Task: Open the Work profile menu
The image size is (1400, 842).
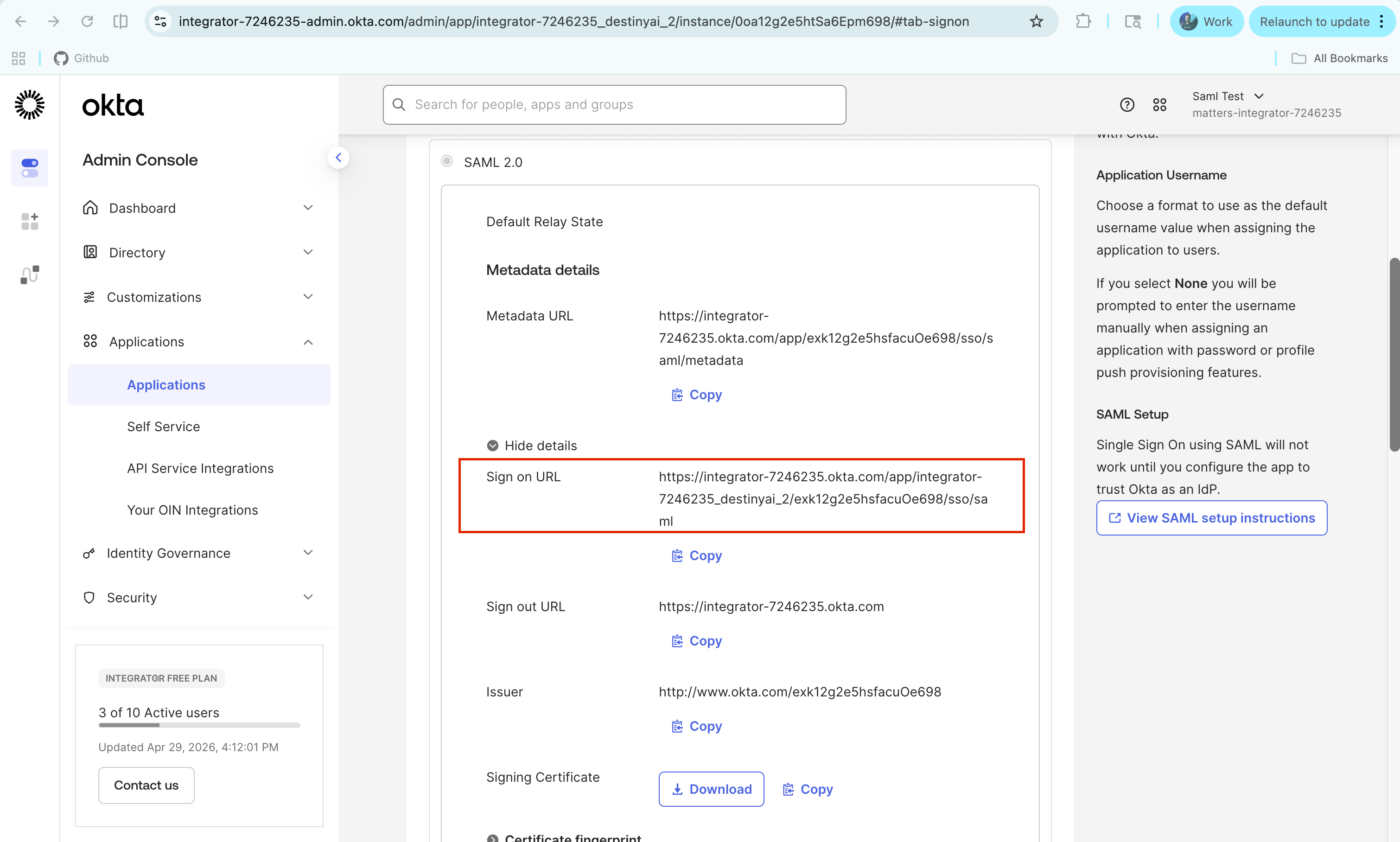Action: coord(1206,22)
